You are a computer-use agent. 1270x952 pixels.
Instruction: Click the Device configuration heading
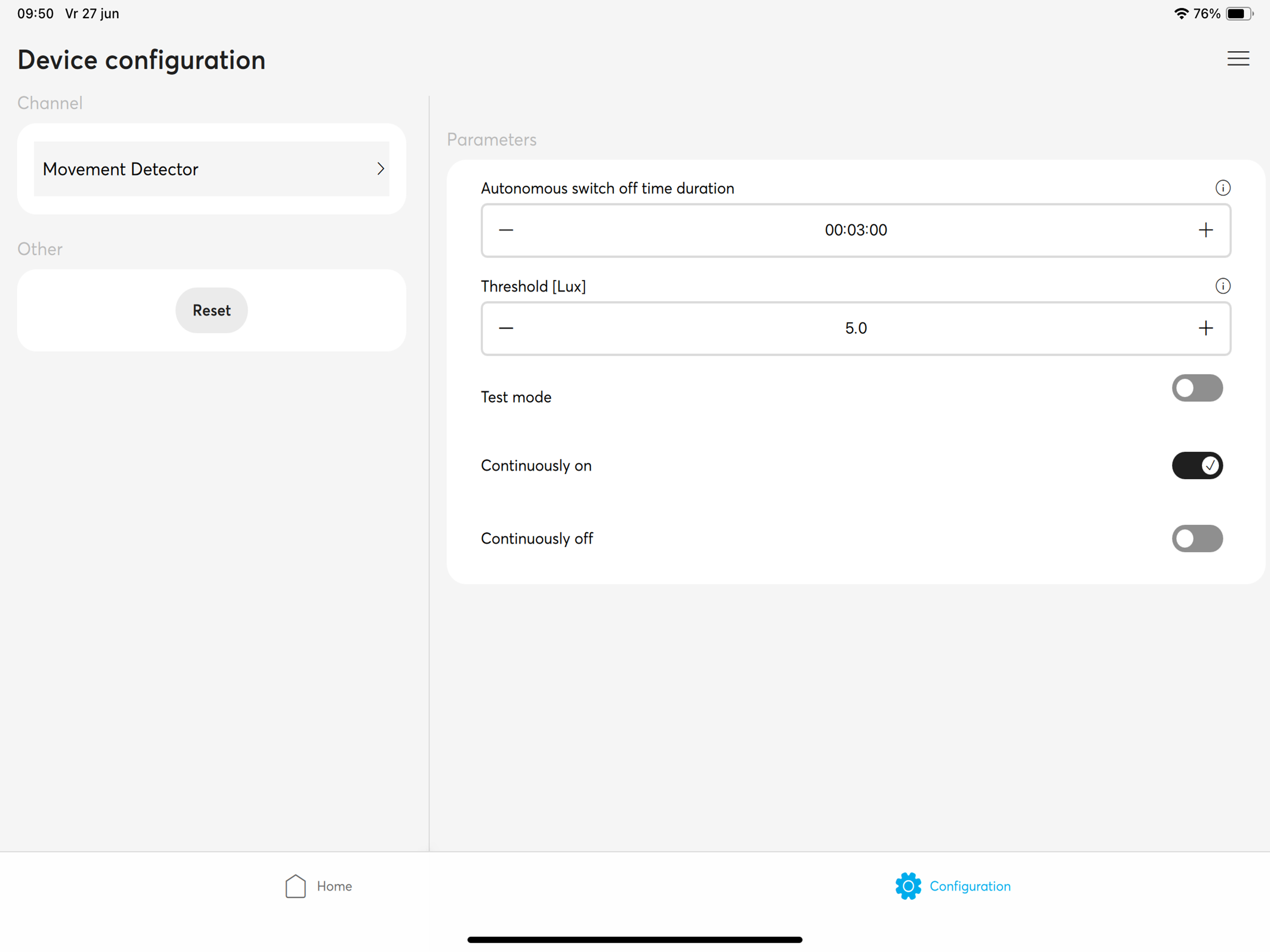(141, 59)
